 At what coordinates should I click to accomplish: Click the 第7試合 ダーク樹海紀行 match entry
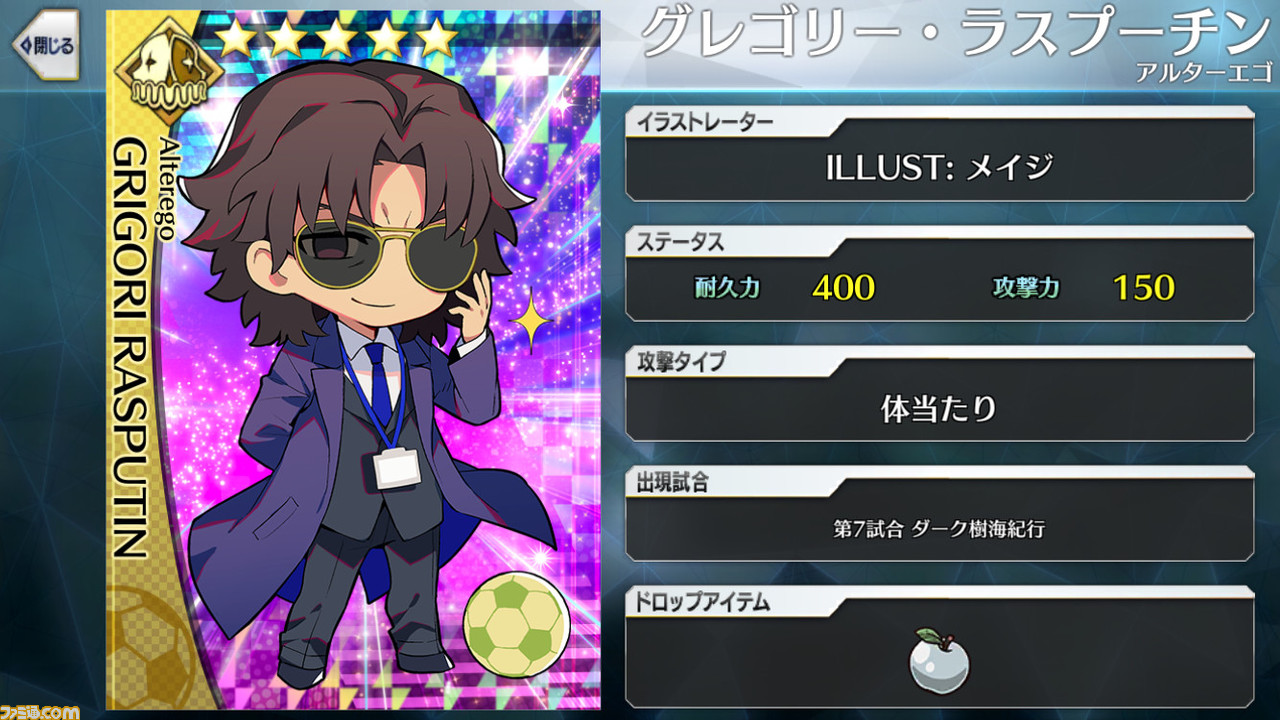(939, 529)
